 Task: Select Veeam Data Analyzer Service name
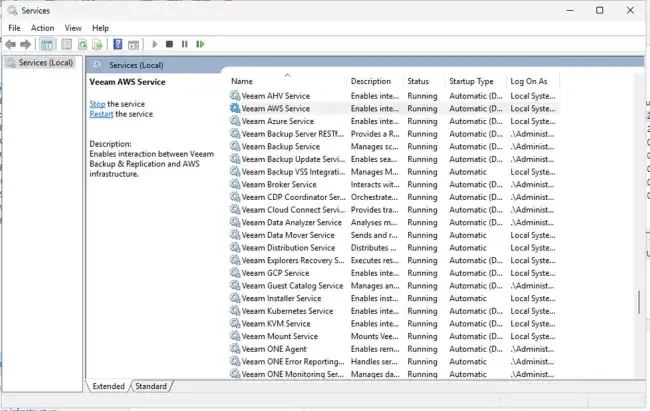pos(291,222)
